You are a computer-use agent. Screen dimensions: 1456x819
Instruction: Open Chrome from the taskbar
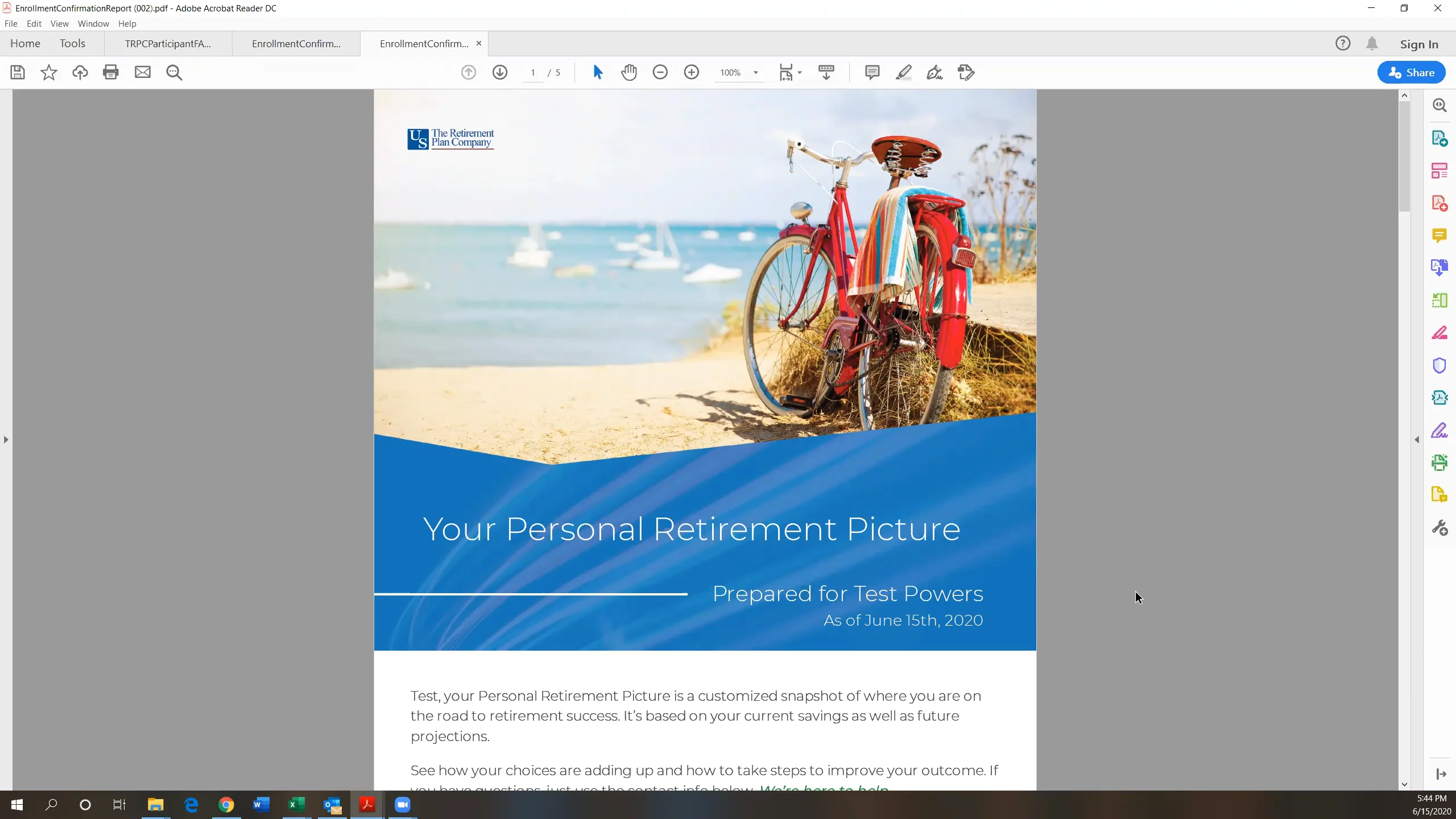point(226,805)
